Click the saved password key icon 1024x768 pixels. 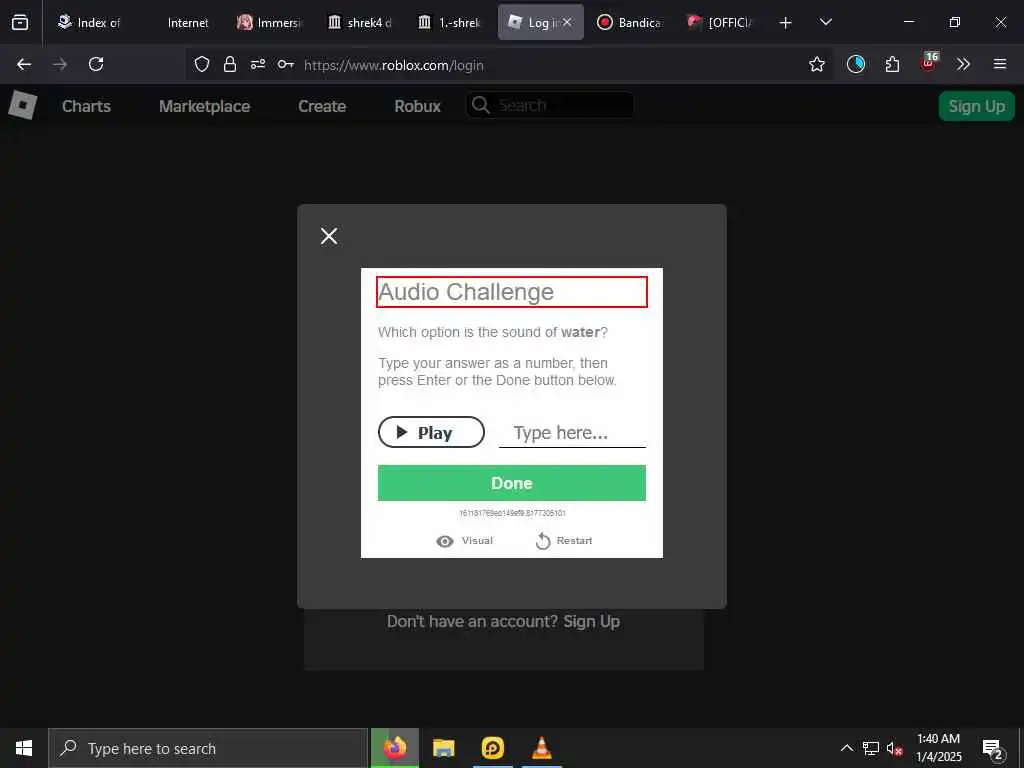[x=285, y=64]
